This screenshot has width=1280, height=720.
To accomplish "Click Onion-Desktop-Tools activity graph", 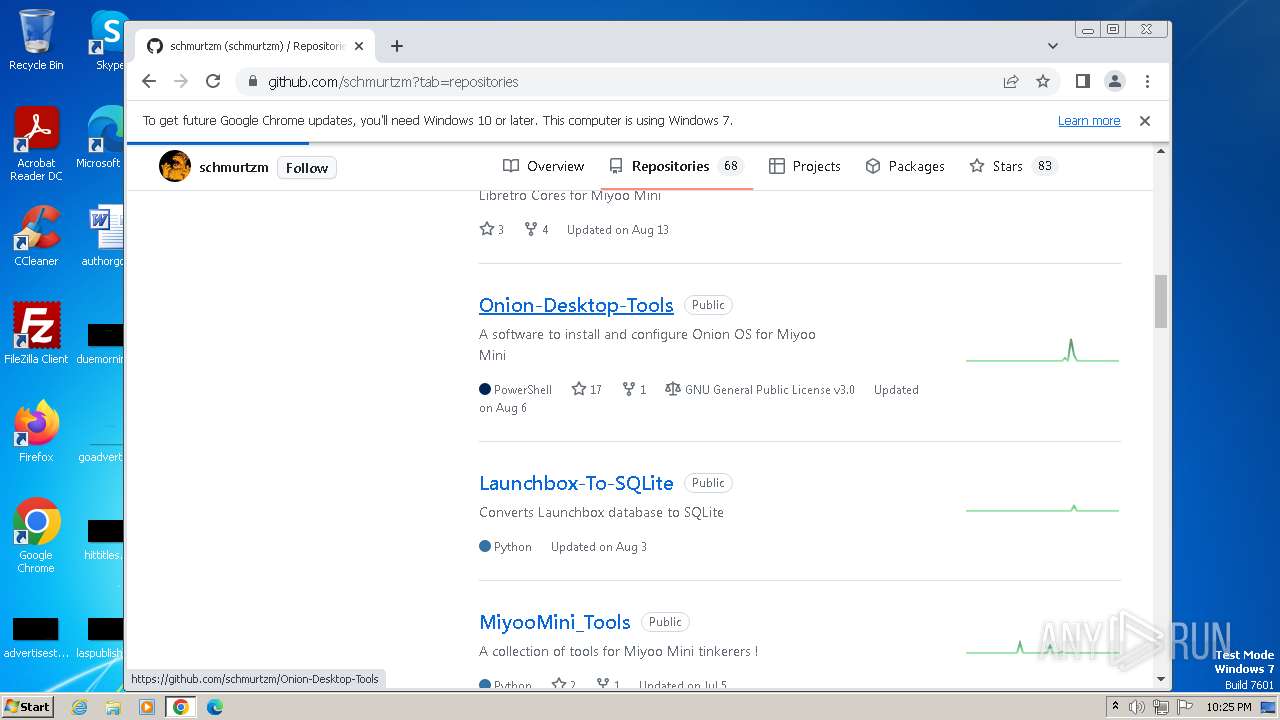I will coord(1042,350).
